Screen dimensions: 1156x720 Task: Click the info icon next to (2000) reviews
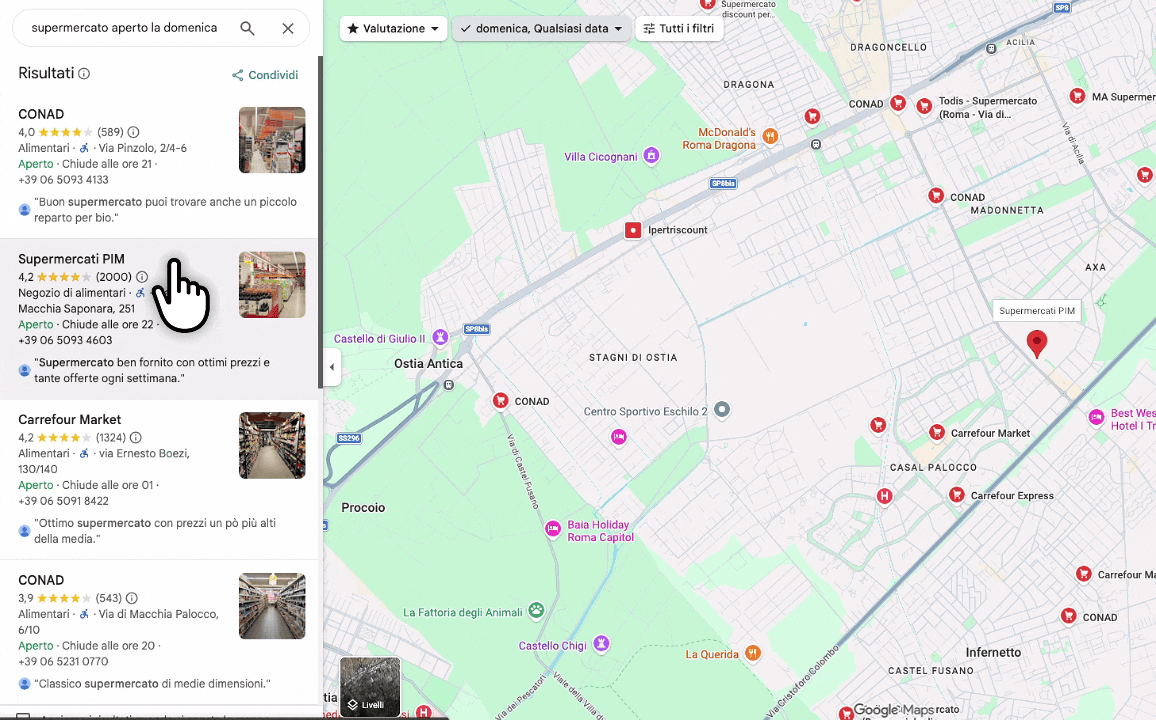tap(142, 277)
